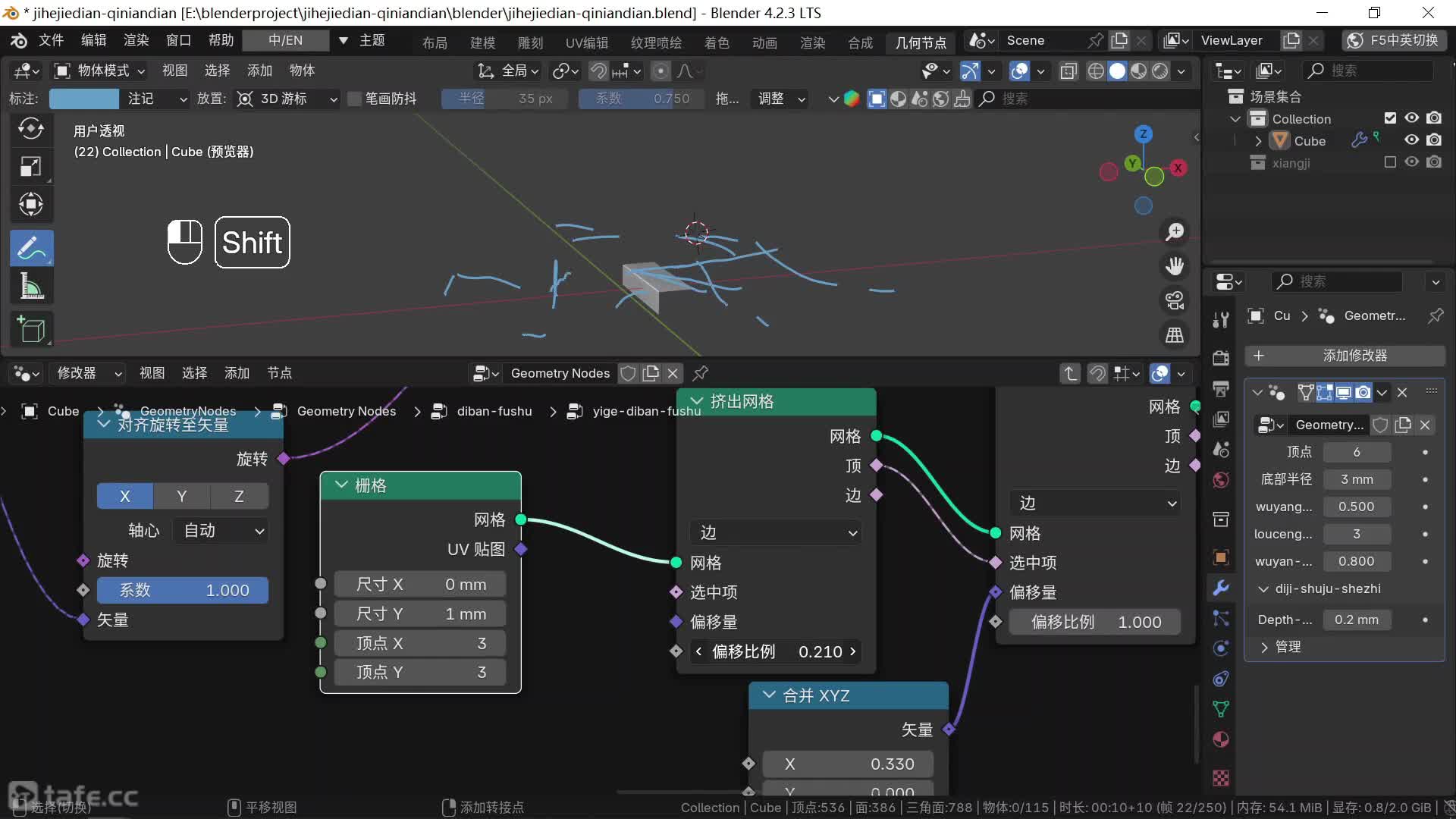Toggle camera view in viewport
The width and height of the screenshot is (1456, 819).
coord(1175,300)
